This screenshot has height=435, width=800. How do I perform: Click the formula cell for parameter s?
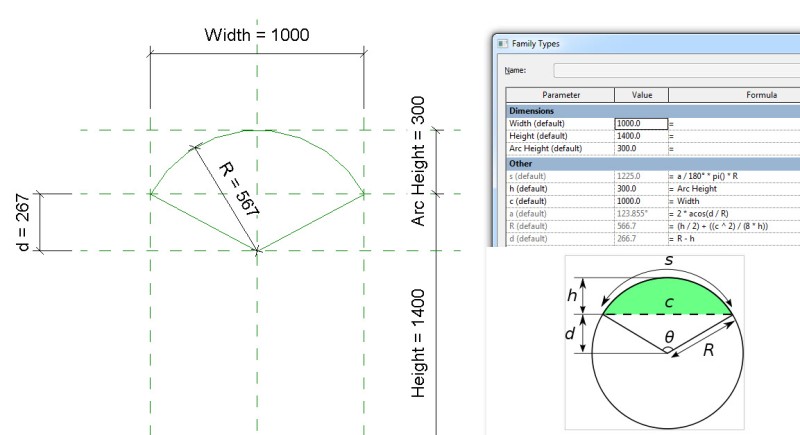click(733, 175)
